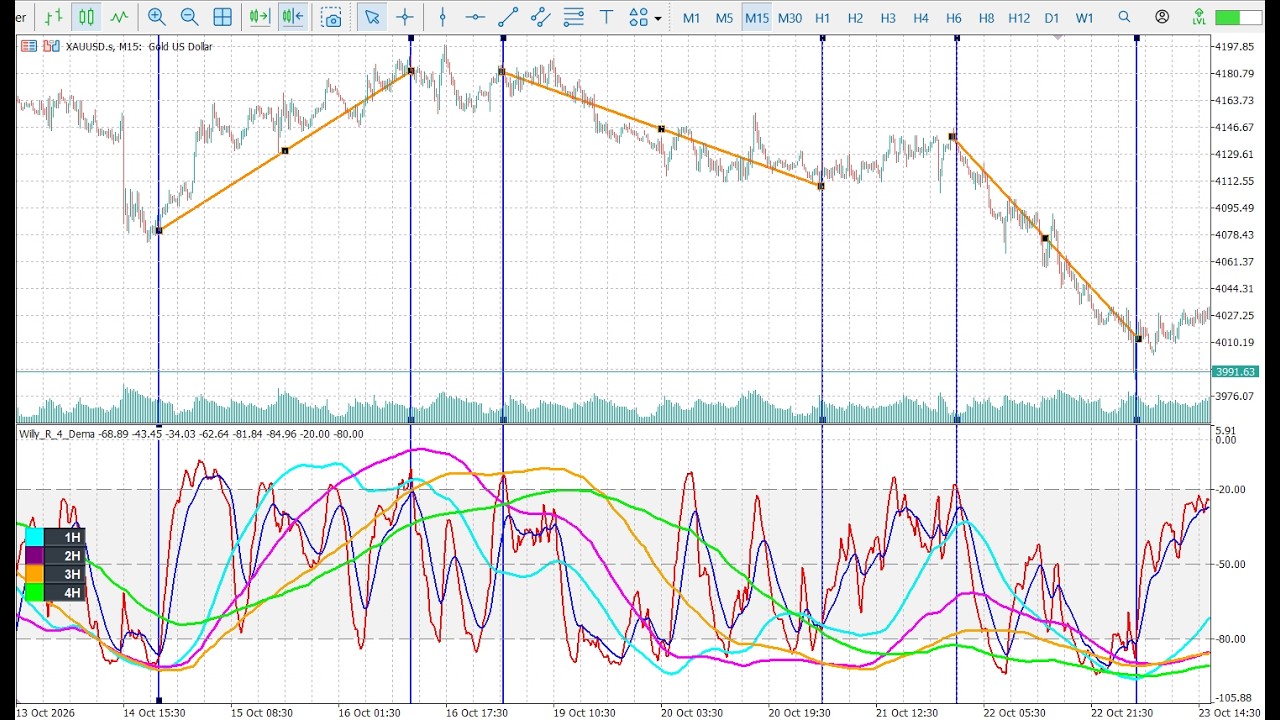
Task: Switch to line chart style
Action: tap(120, 17)
